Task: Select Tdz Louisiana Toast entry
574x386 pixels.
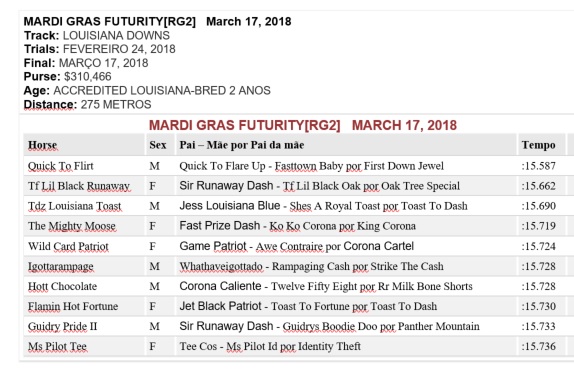Action: click(x=75, y=206)
